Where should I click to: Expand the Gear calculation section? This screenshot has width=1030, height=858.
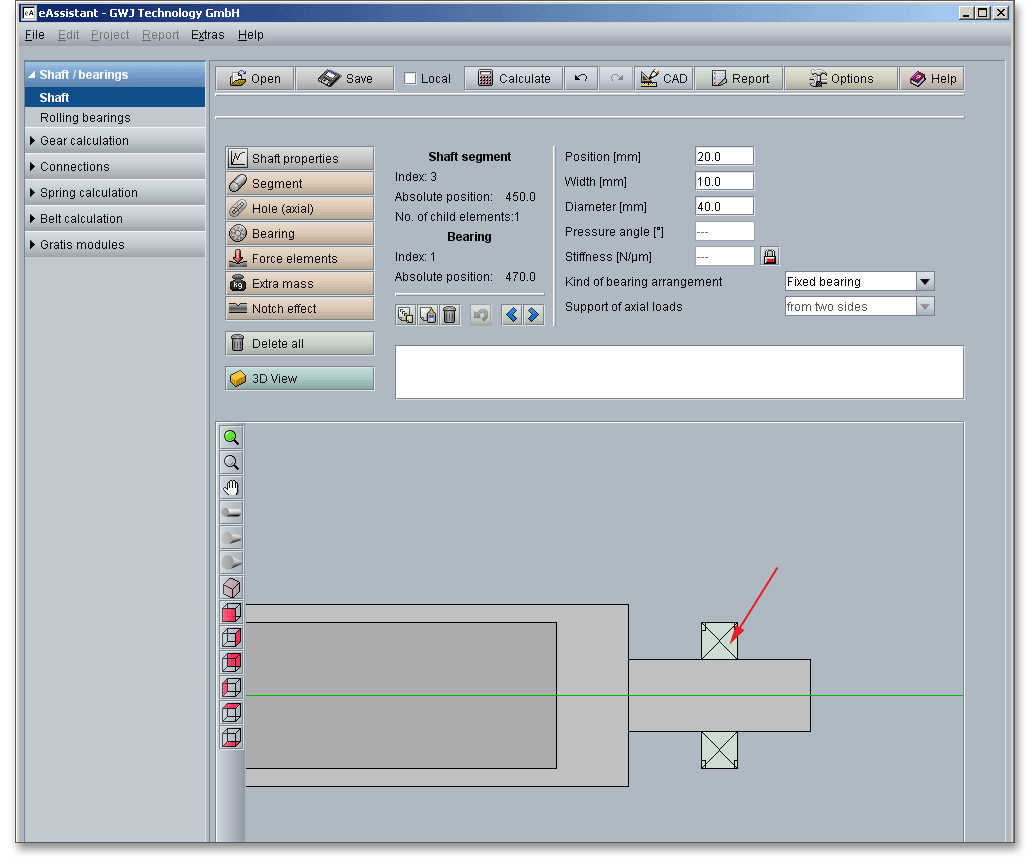coord(84,141)
